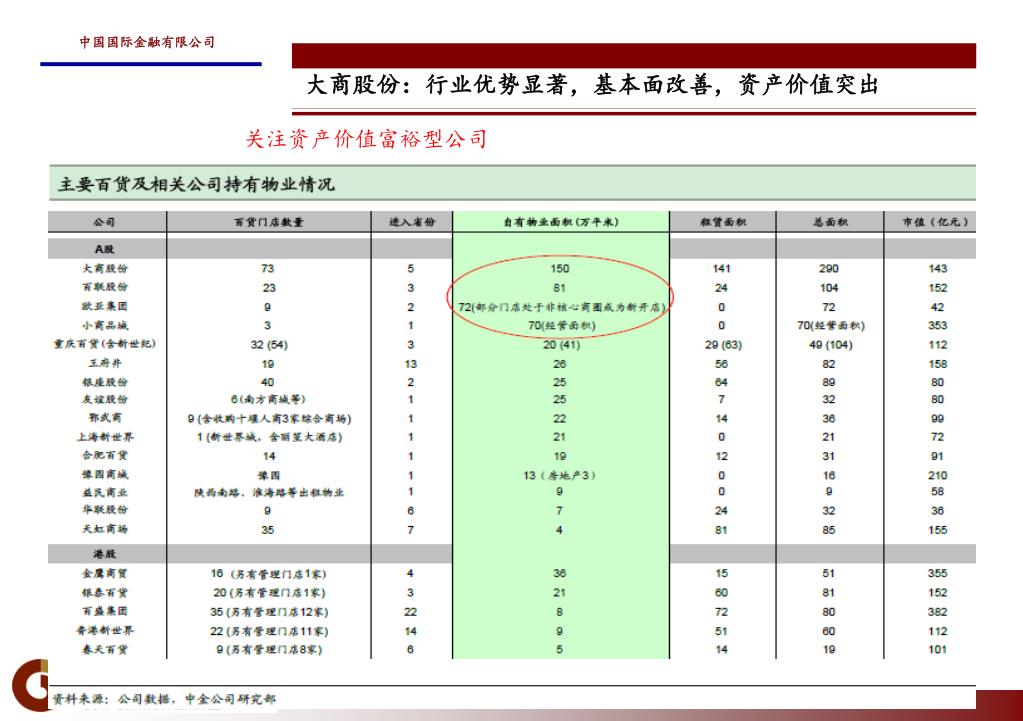Select the cell 72(部分门店处于非核心商圈或为新开店)
The height and width of the screenshot is (721, 1023).
click(x=561, y=307)
